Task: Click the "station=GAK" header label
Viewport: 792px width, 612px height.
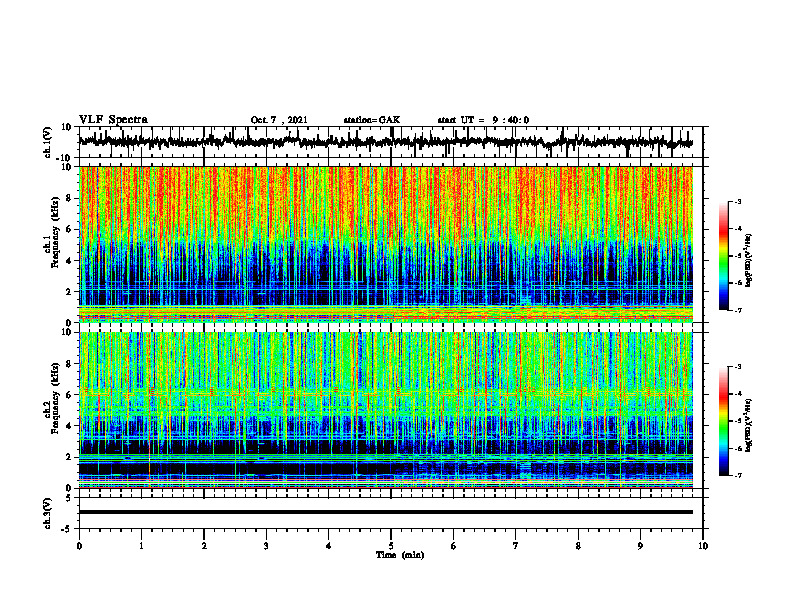Action: click(x=372, y=120)
